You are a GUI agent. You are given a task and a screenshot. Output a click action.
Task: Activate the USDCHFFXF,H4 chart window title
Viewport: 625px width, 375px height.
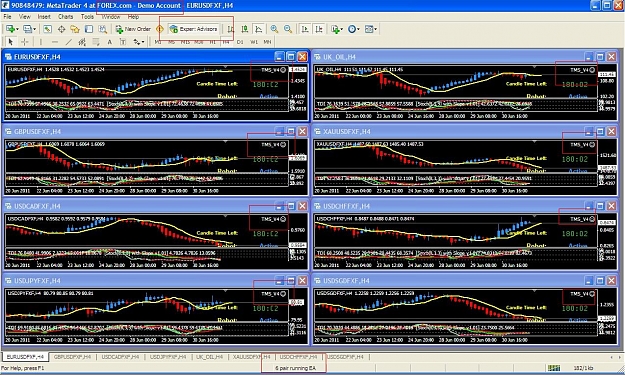[346, 206]
